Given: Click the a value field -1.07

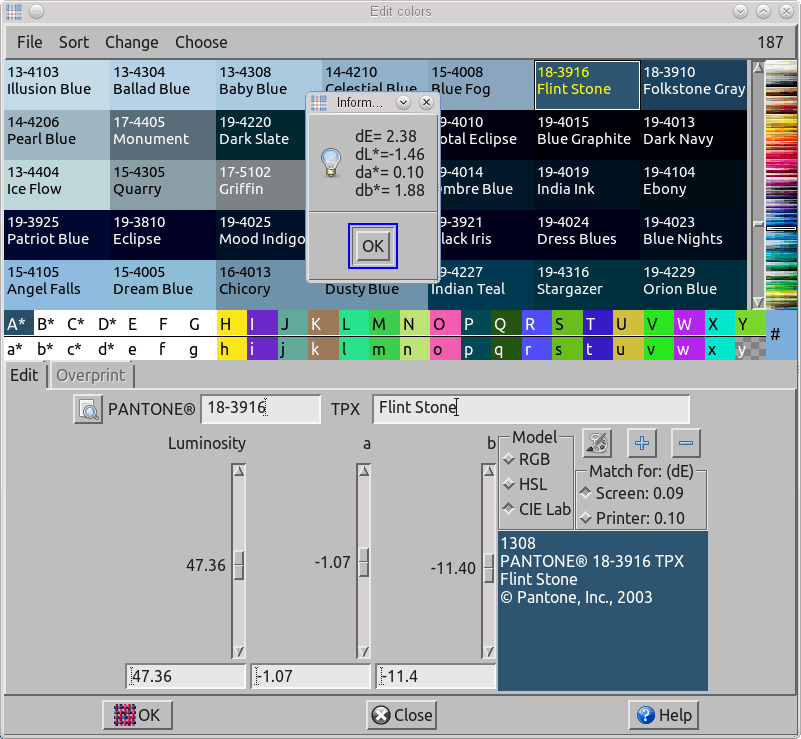Looking at the screenshot, I should 311,676.
